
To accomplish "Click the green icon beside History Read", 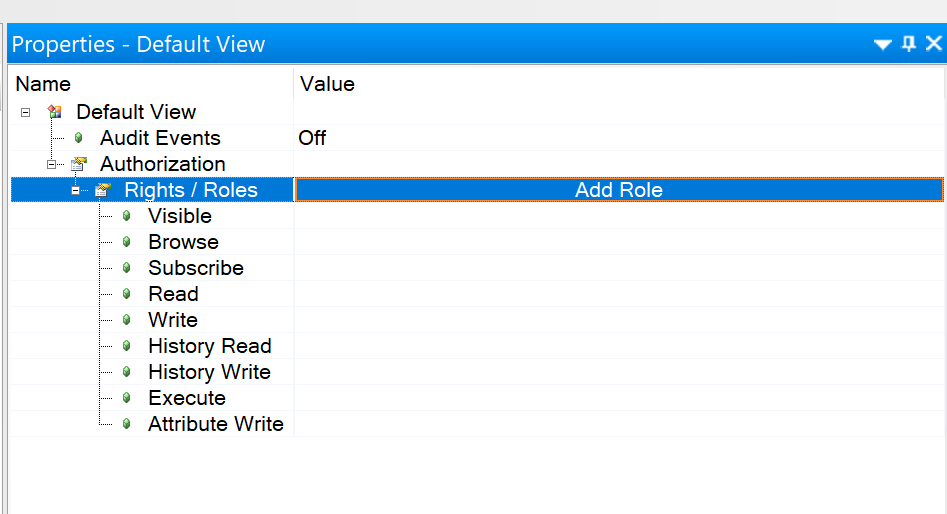I will tap(127, 345).
